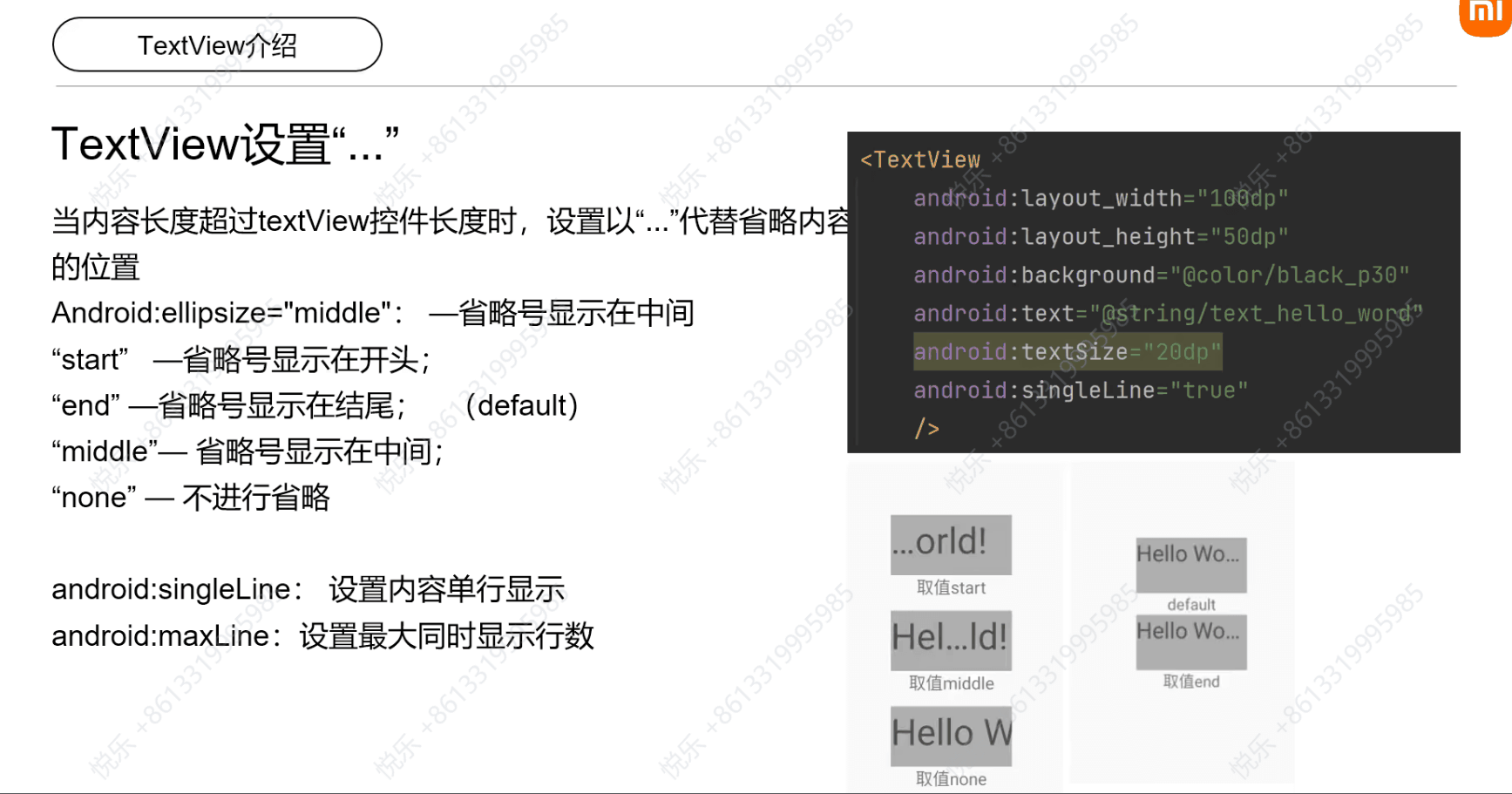Select the opening <TextView tag in code

[919, 160]
